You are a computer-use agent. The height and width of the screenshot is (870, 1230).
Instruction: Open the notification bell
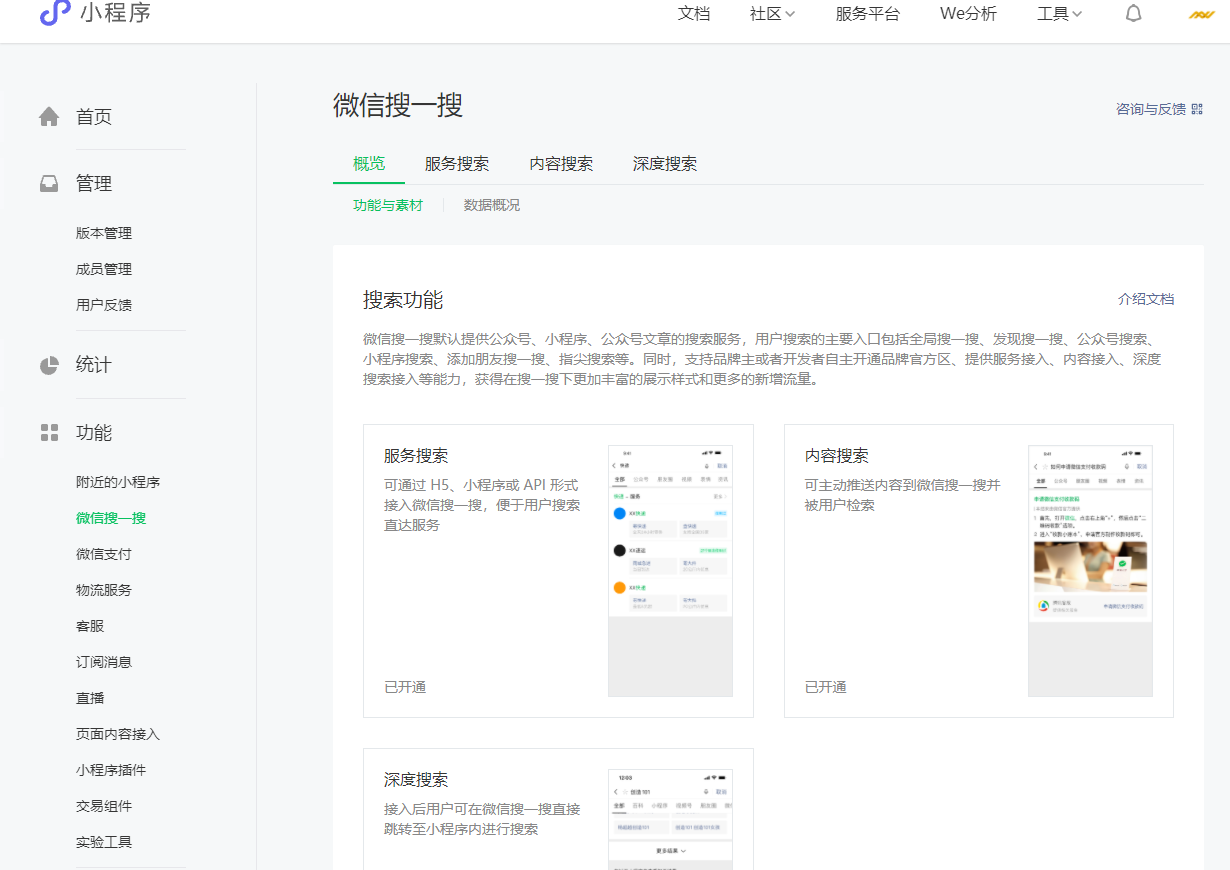(1133, 13)
